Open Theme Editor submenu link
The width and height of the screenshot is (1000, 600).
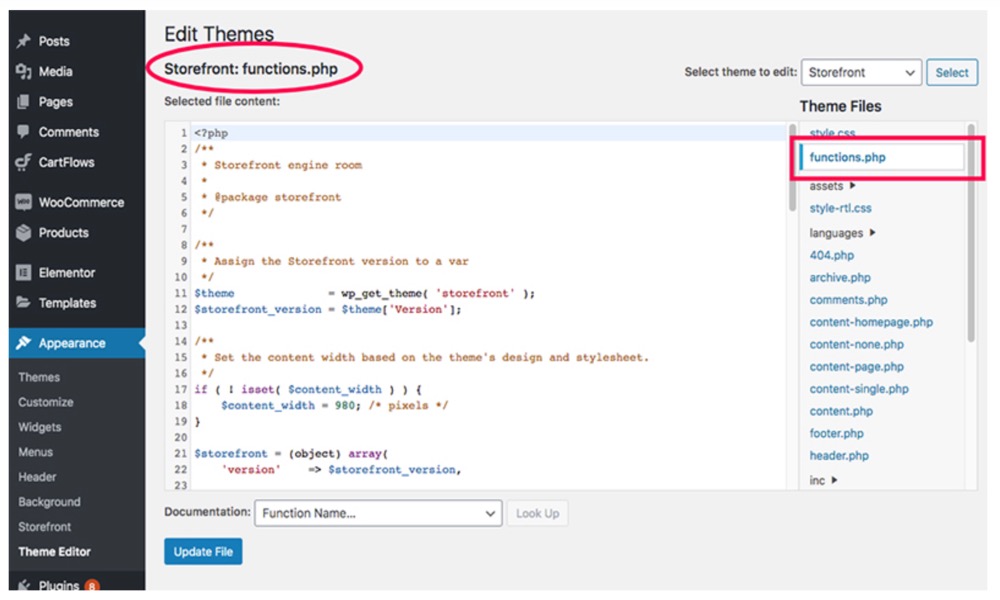click(54, 552)
